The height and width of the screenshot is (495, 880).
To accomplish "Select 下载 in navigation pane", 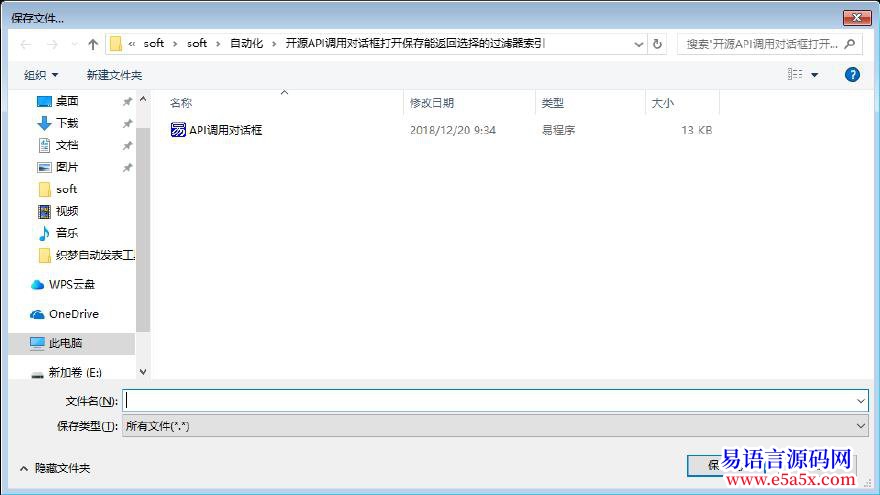I will coord(67,123).
